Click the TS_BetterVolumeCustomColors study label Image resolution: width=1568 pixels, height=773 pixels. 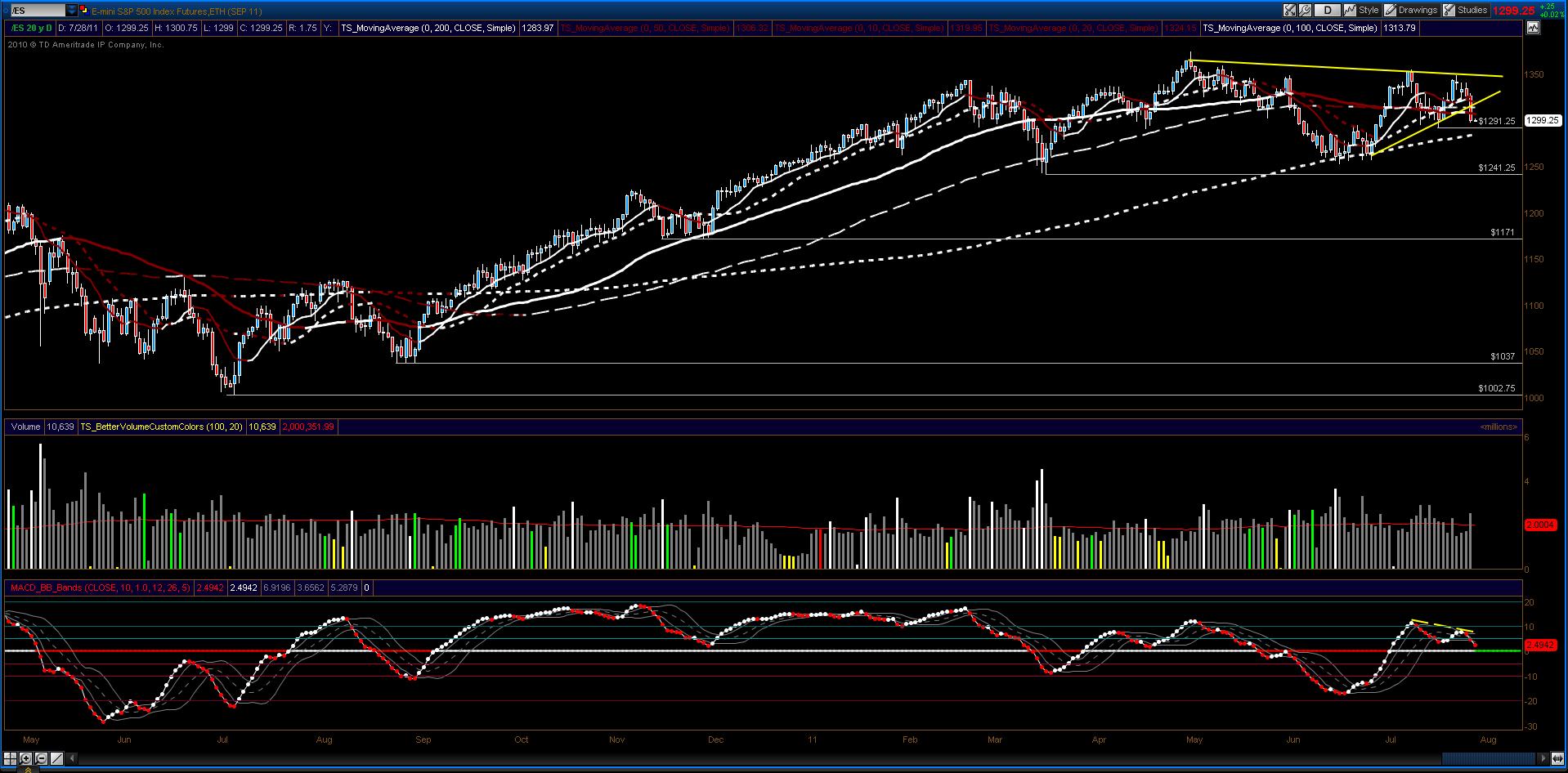(x=161, y=427)
